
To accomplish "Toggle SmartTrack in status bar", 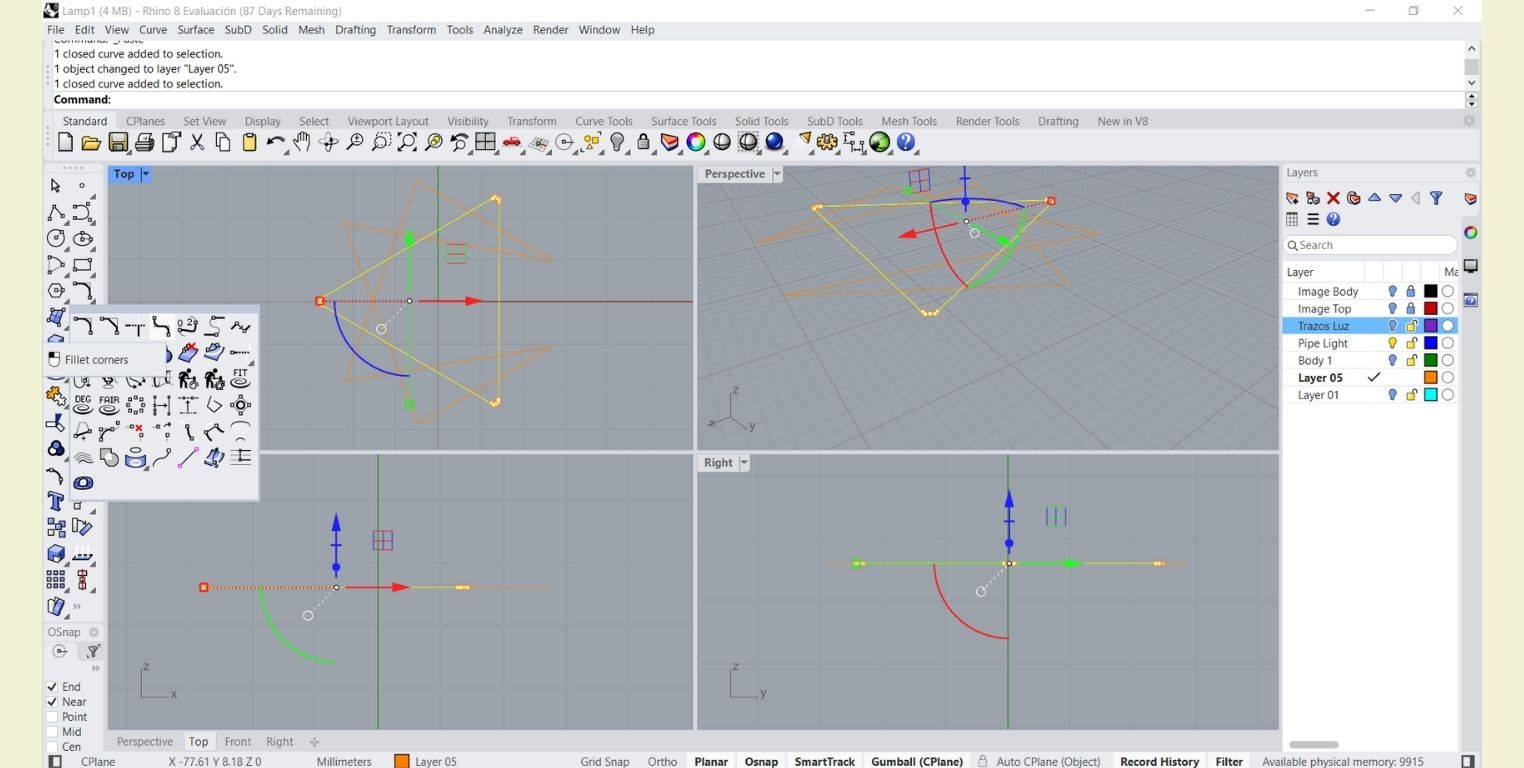I will (824, 762).
